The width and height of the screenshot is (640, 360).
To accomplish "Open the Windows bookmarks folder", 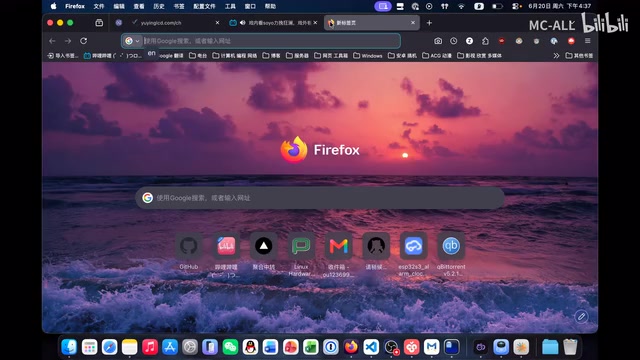I will [x=368, y=56].
